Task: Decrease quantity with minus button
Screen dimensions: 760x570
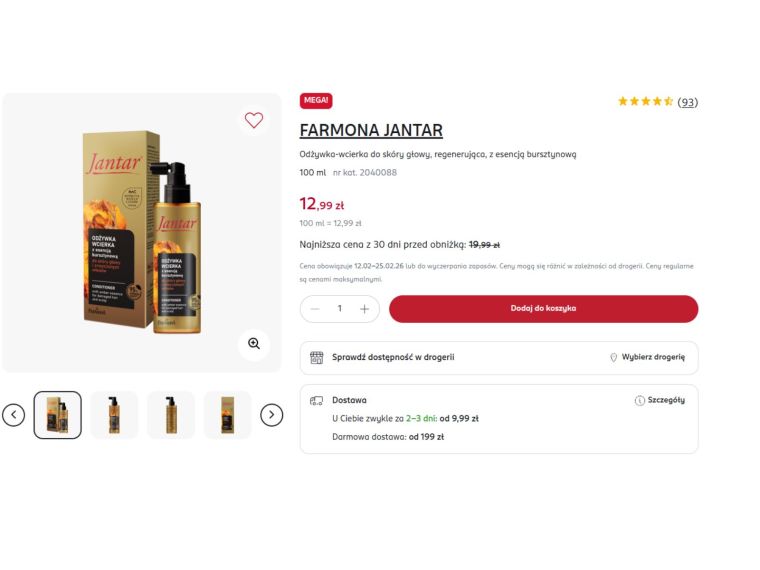Action: pos(315,309)
